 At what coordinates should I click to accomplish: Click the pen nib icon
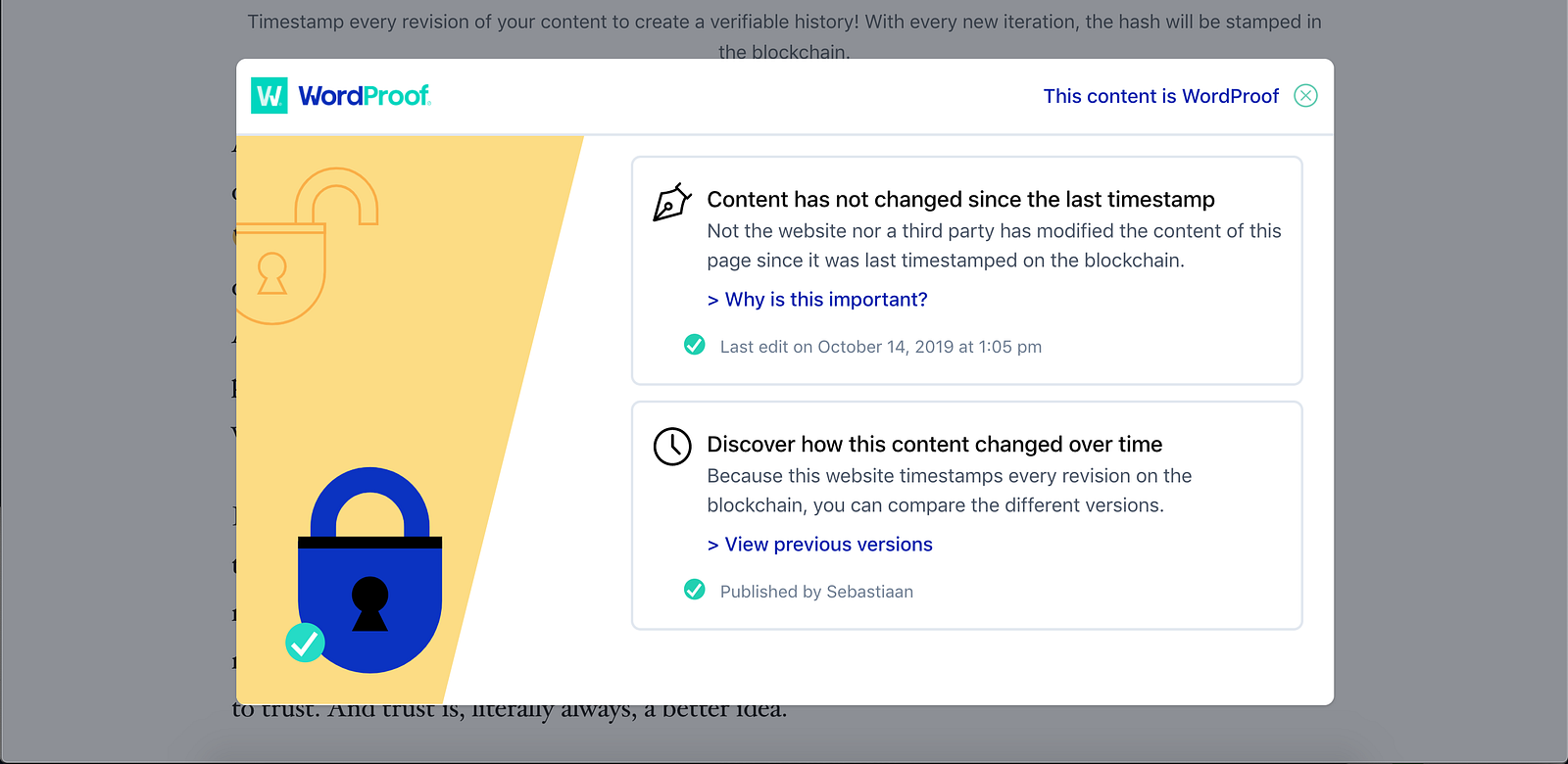tap(672, 202)
